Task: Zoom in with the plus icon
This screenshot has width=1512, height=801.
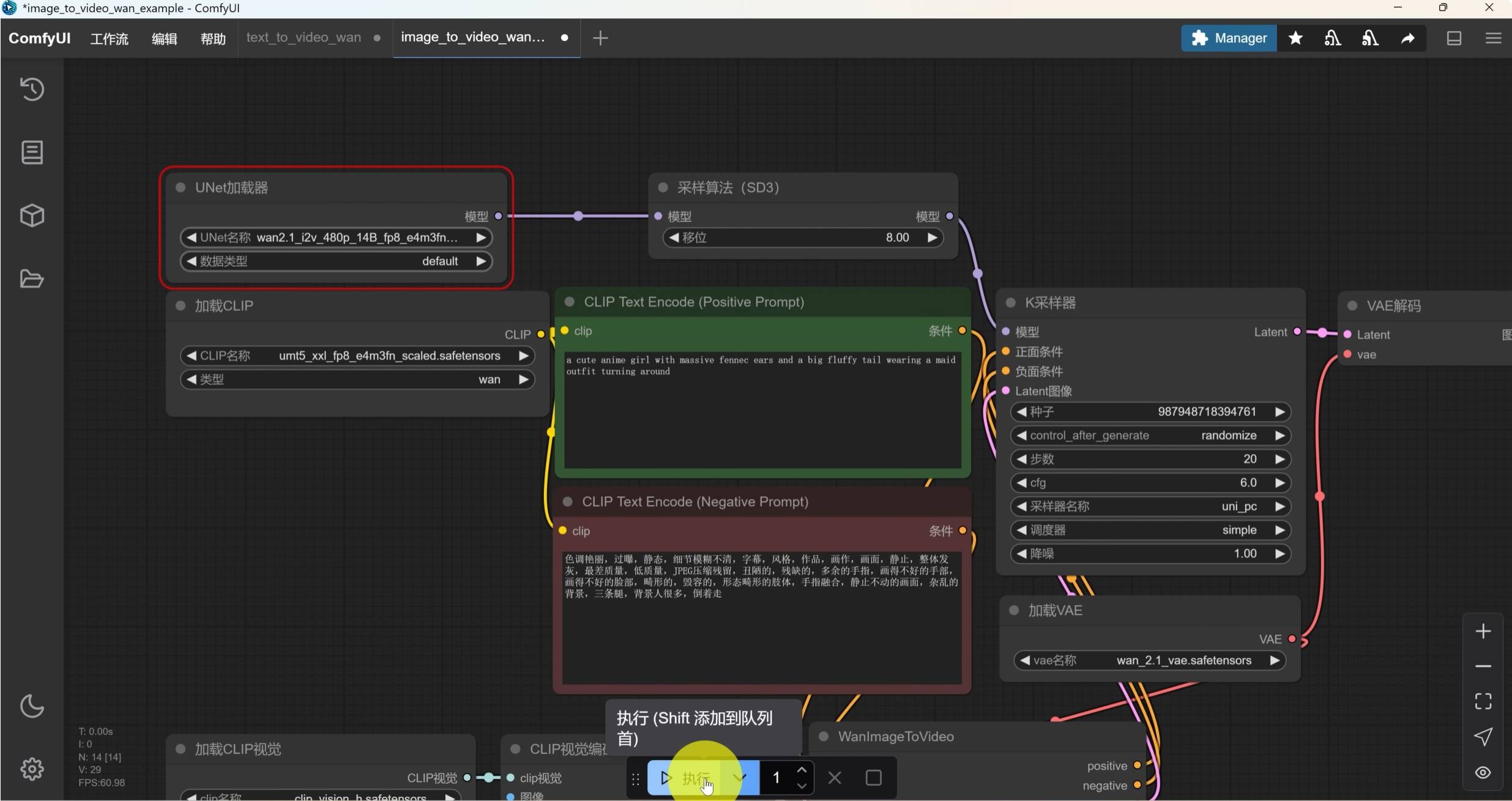Action: pyautogui.click(x=1483, y=631)
